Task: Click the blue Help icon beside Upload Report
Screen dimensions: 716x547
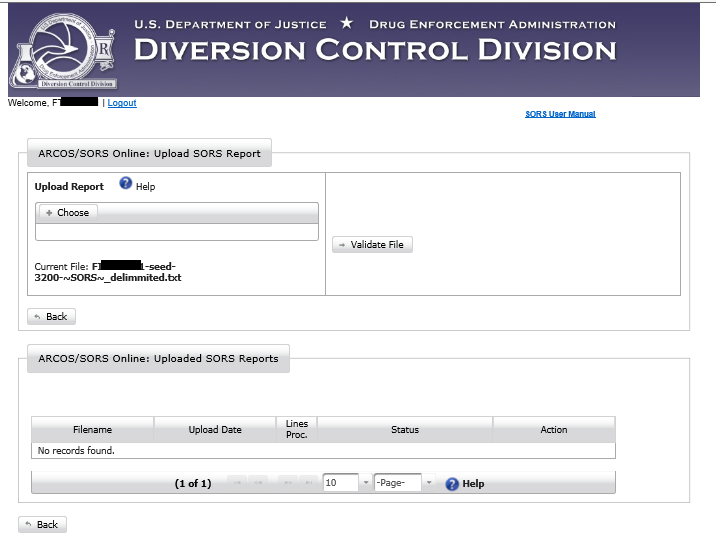Action: 126,183
